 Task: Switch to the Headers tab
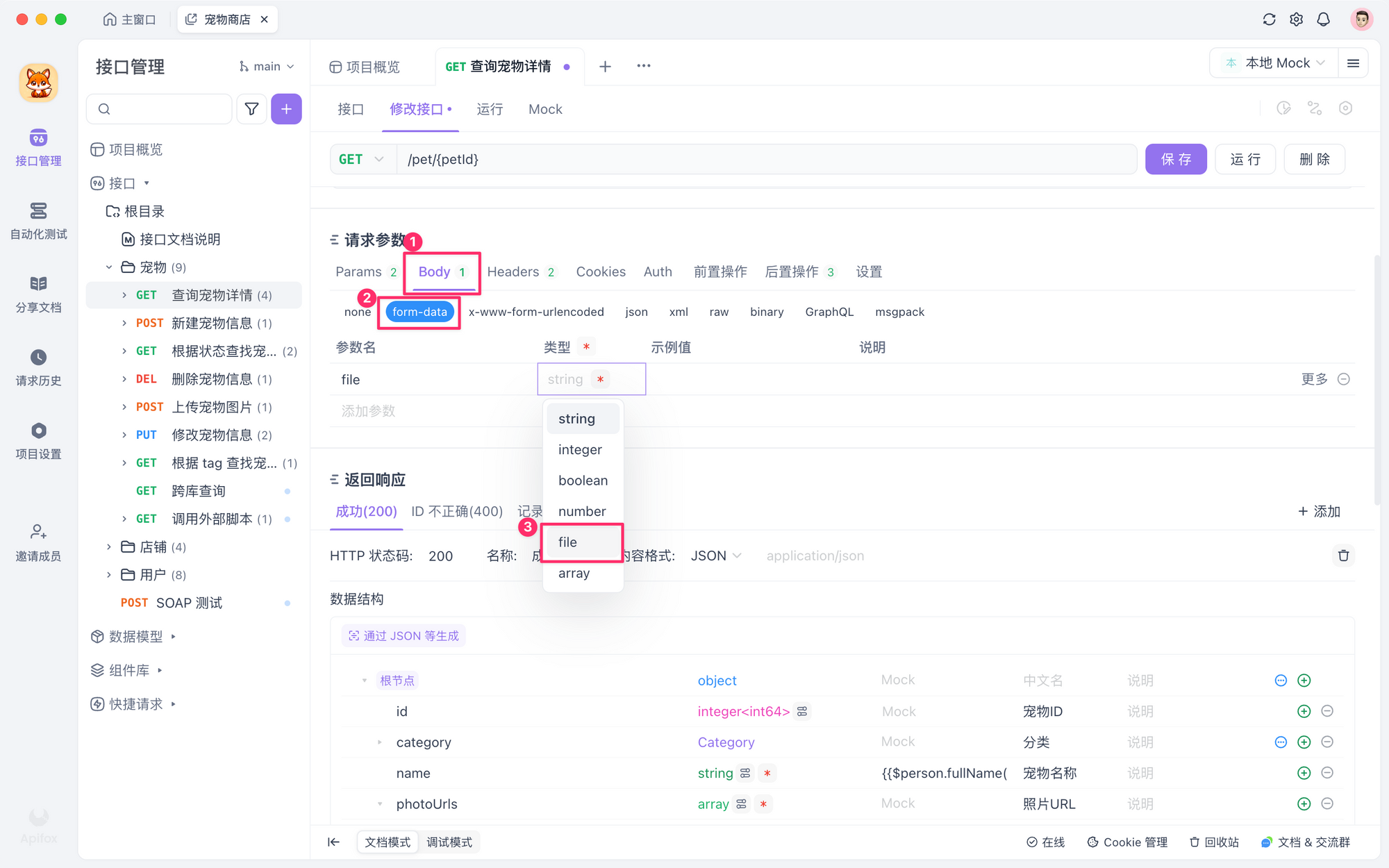[521, 272]
